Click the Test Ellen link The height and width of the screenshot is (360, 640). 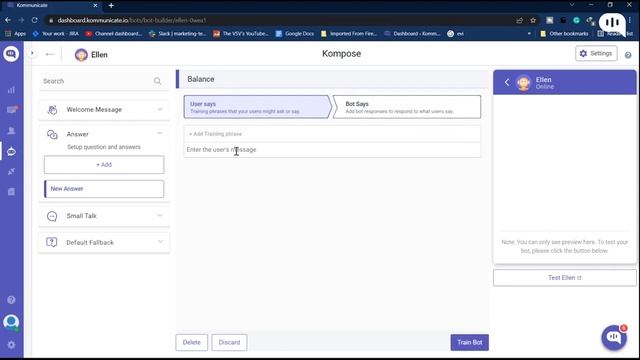[x=564, y=278]
